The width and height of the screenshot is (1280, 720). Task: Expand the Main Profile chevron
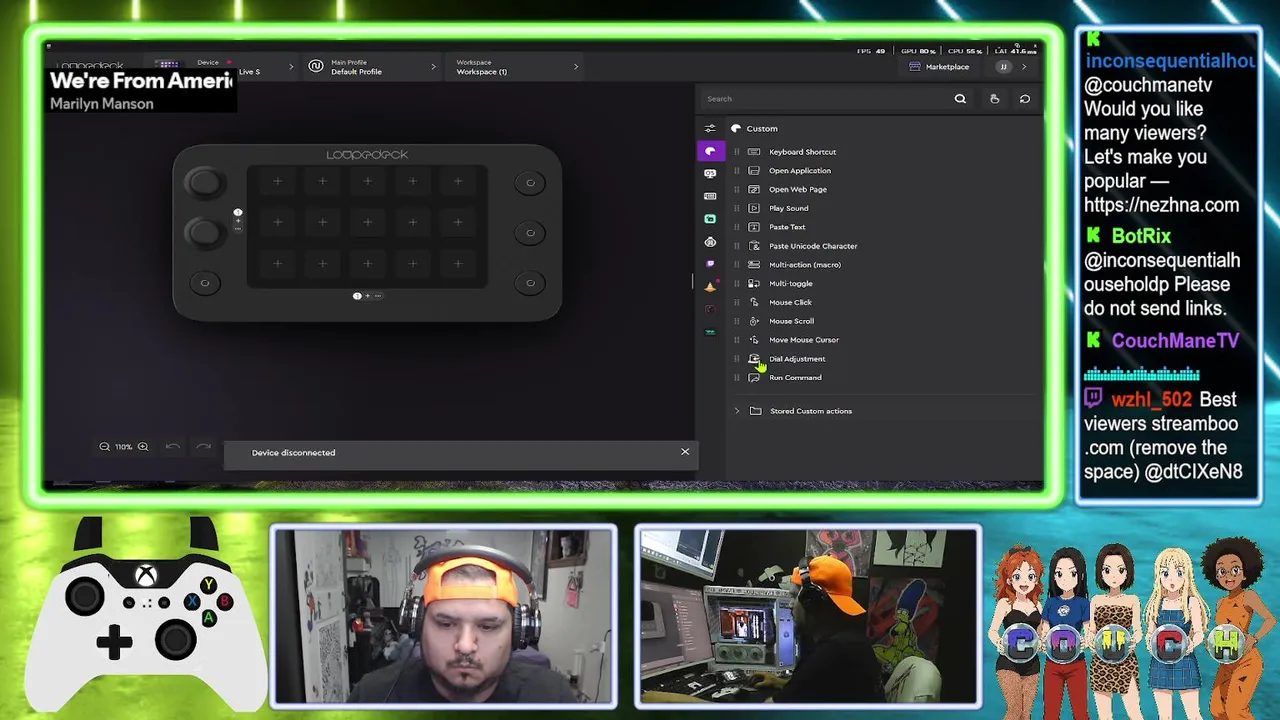[433, 67]
